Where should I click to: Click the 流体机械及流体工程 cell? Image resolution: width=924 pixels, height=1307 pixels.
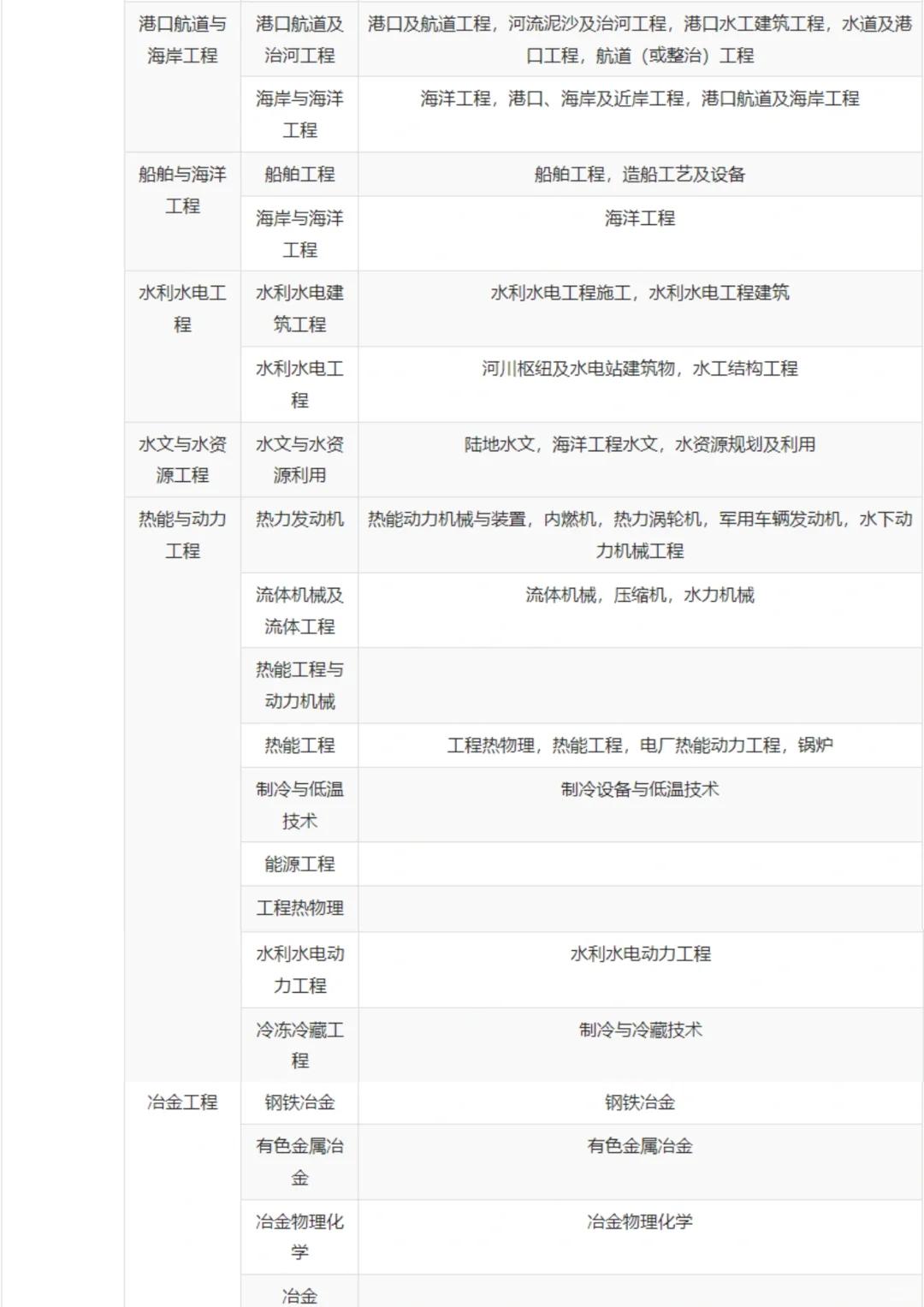click(x=299, y=608)
